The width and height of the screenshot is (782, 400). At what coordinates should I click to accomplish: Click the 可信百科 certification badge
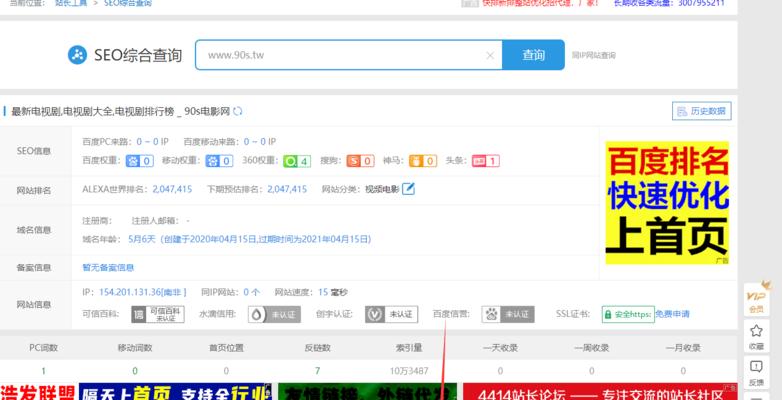[158, 314]
